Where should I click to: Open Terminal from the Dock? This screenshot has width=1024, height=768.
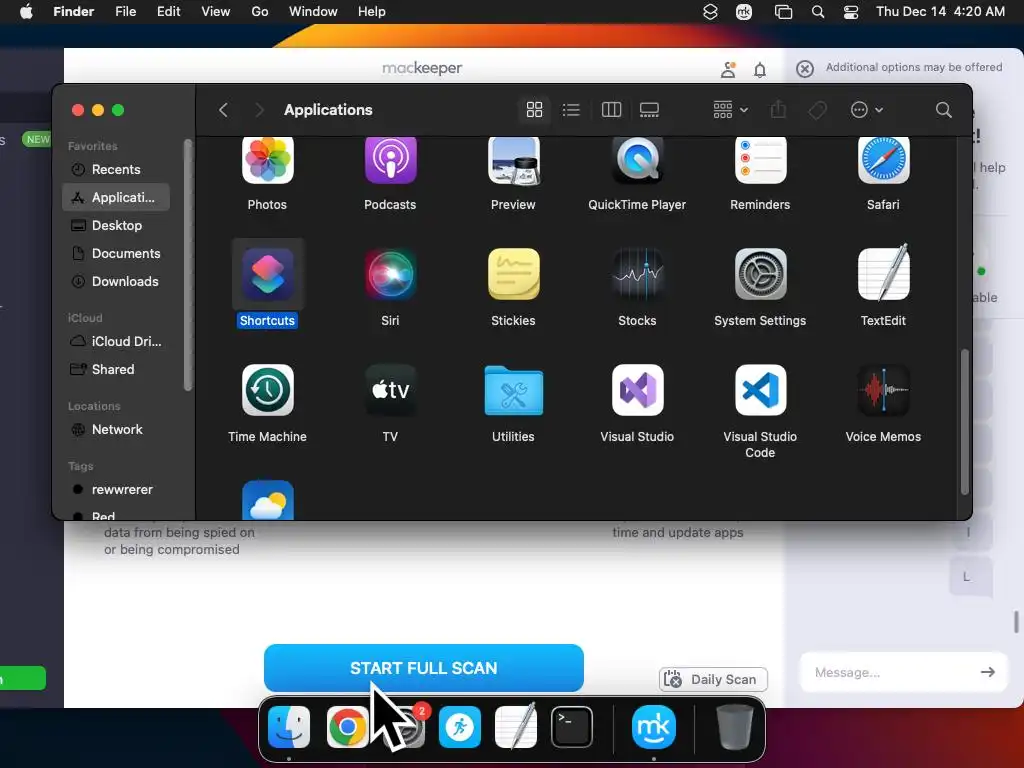(x=572, y=727)
